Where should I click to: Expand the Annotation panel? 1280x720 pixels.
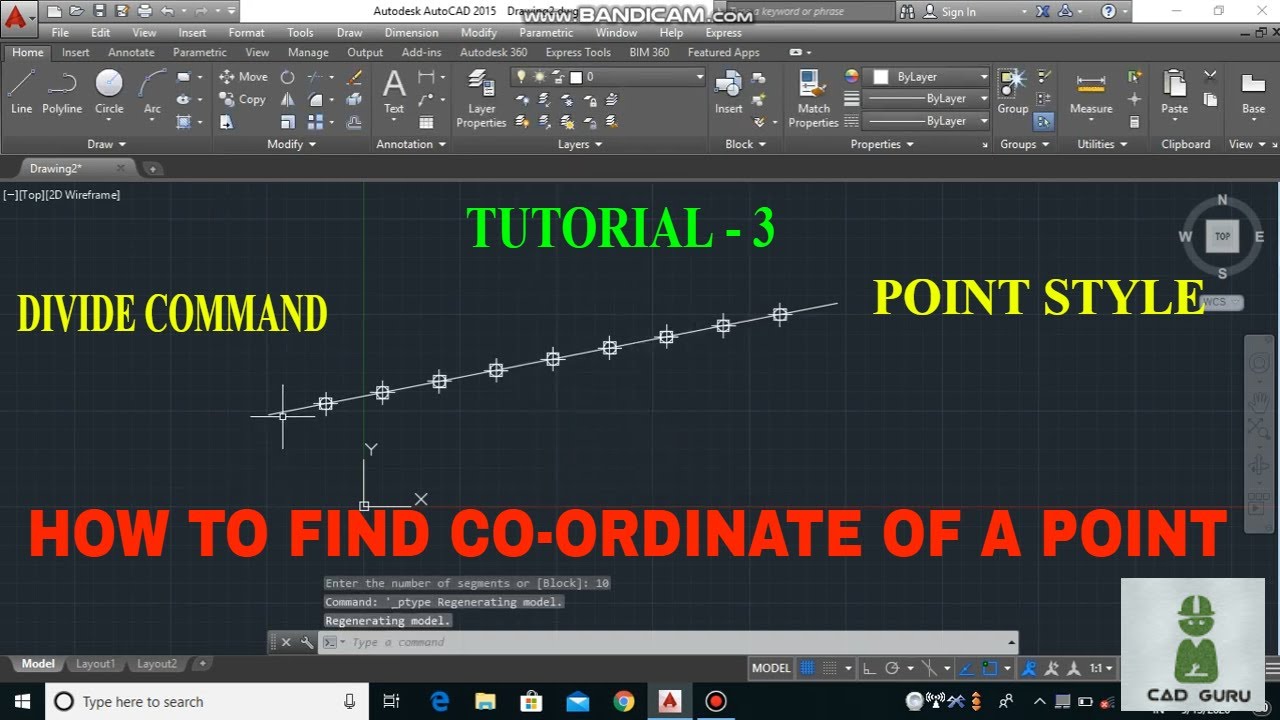(x=411, y=144)
